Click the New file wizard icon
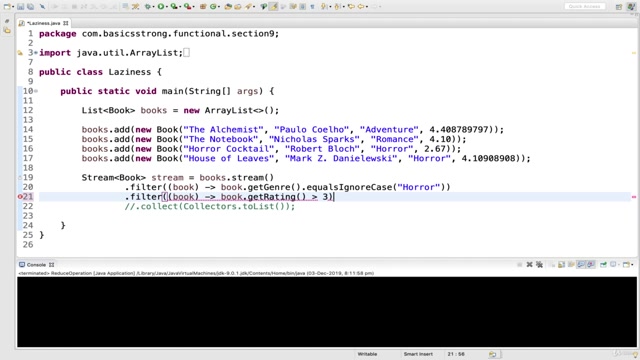The image size is (640, 360). (7, 7)
